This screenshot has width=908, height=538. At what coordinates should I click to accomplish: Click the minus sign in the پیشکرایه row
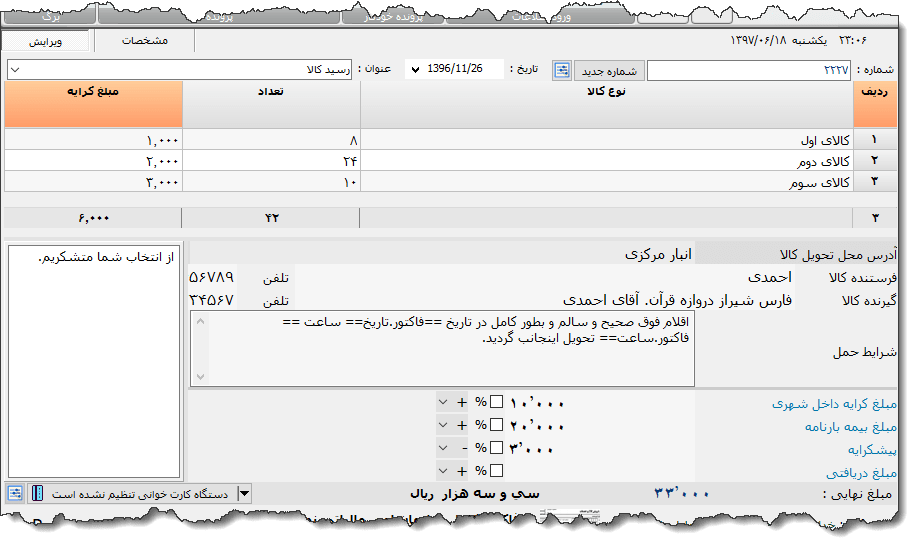(x=462, y=448)
